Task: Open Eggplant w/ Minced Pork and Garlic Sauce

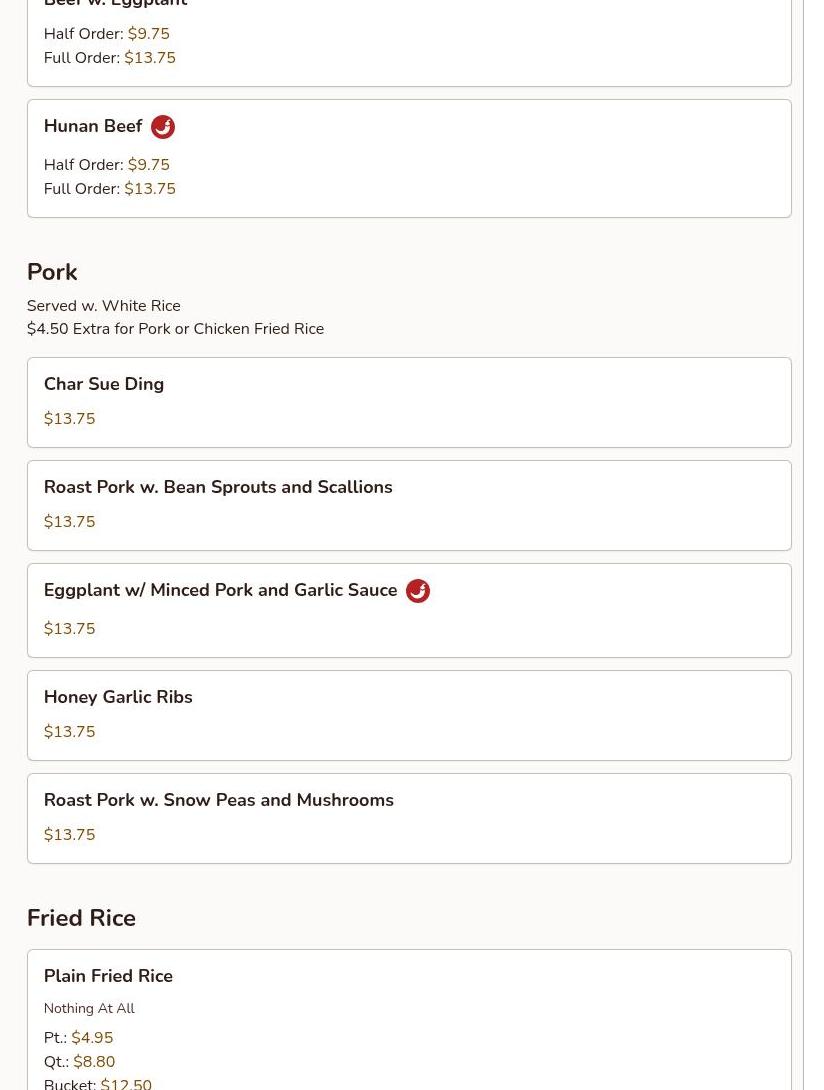Action: (220, 590)
